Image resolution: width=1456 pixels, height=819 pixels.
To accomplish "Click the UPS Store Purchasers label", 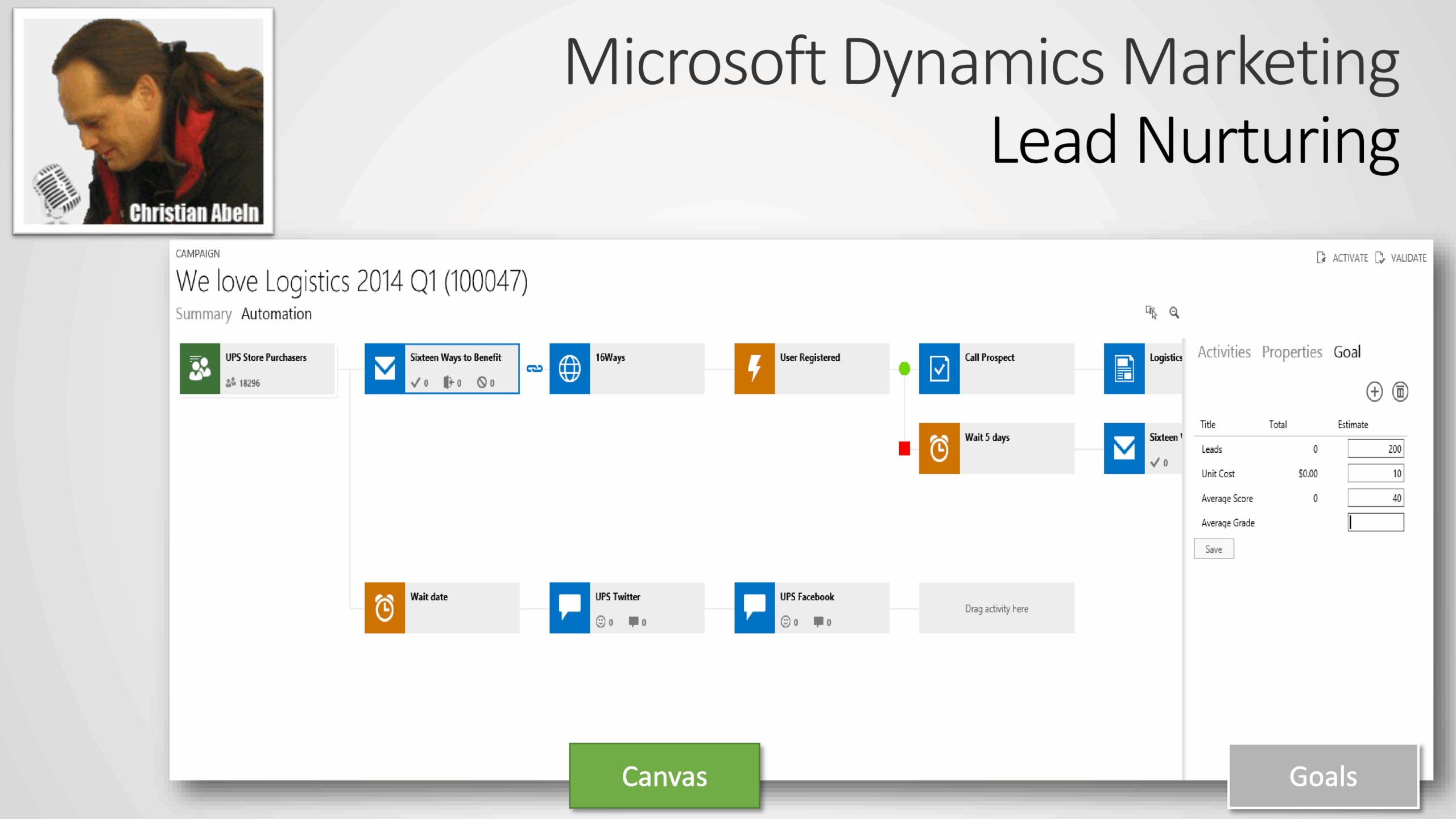I will point(266,357).
